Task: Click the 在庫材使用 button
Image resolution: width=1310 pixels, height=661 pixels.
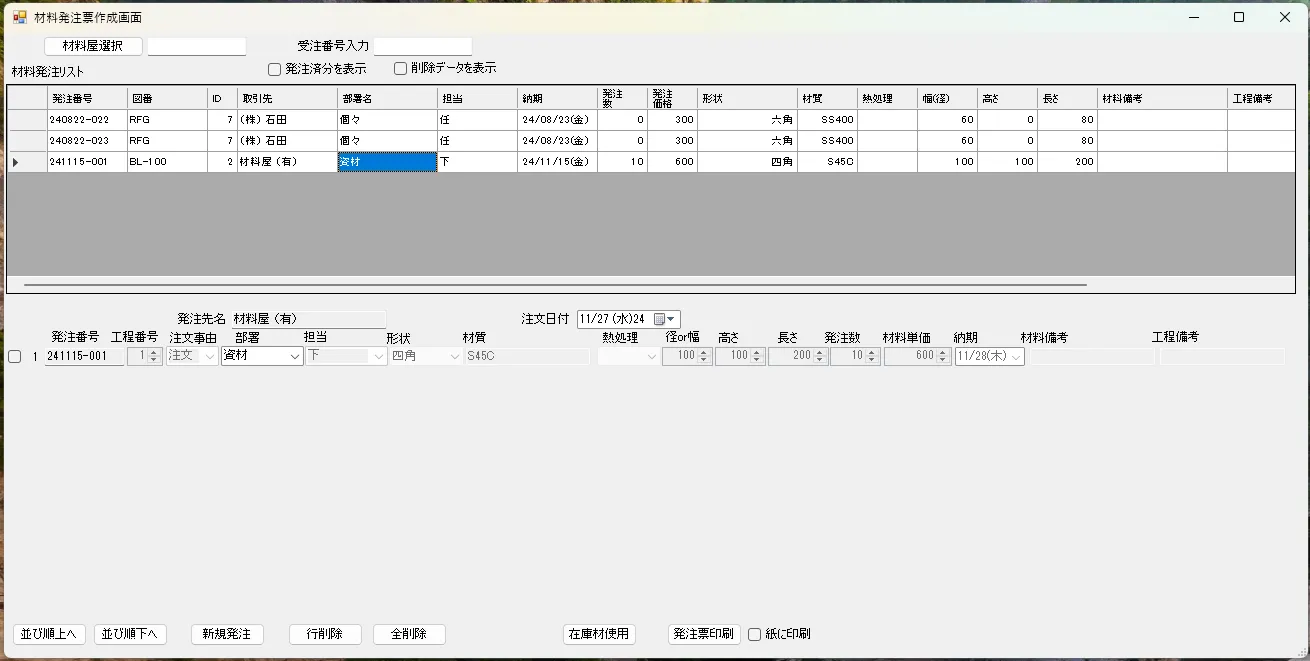Action: (x=599, y=634)
